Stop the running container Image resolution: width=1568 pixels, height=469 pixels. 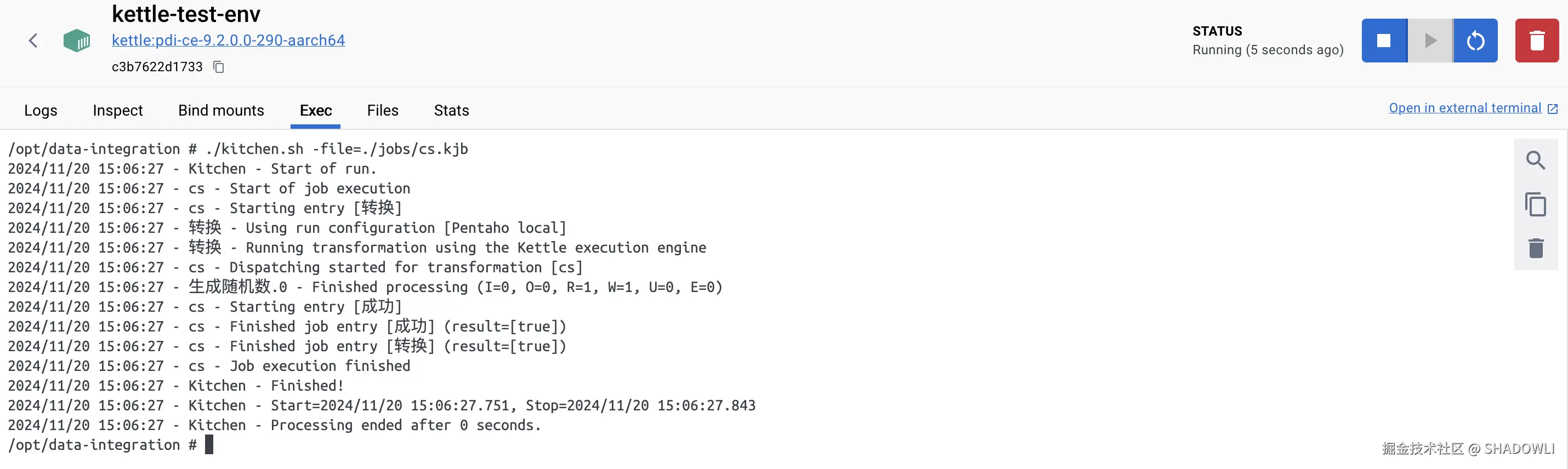coord(1384,41)
